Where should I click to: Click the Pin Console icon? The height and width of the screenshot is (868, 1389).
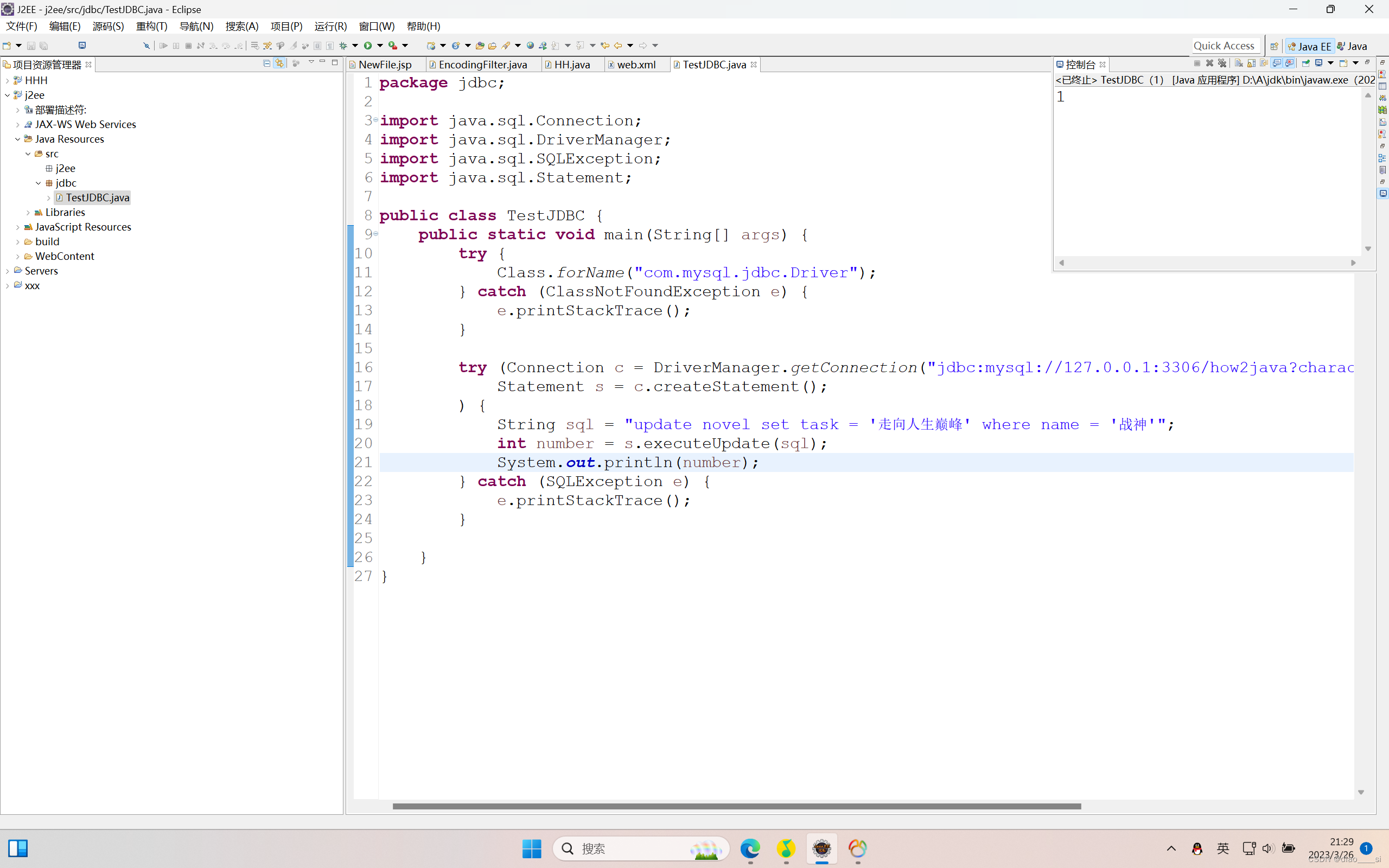point(1306,63)
